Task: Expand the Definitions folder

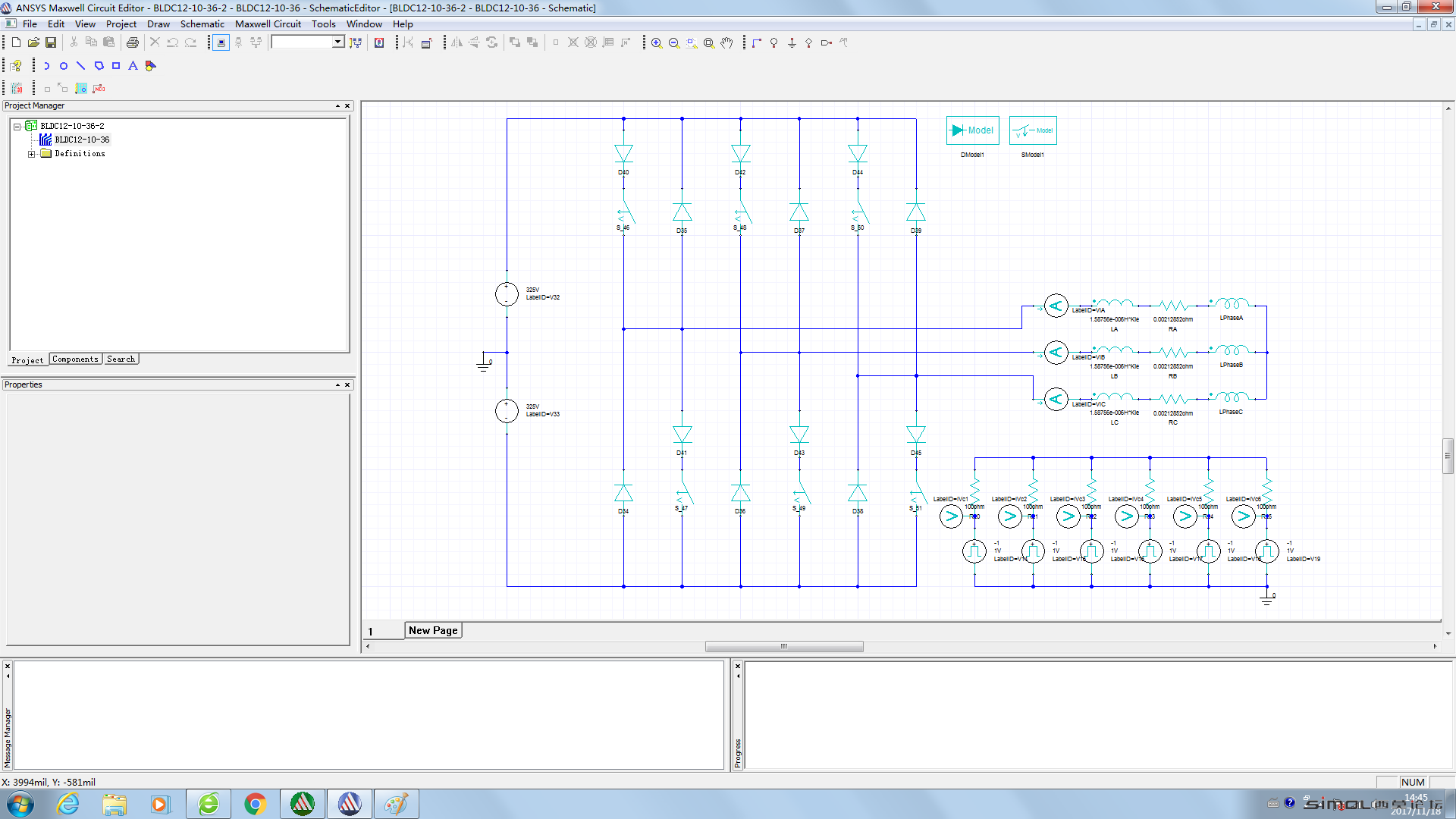Action: tap(31, 154)
